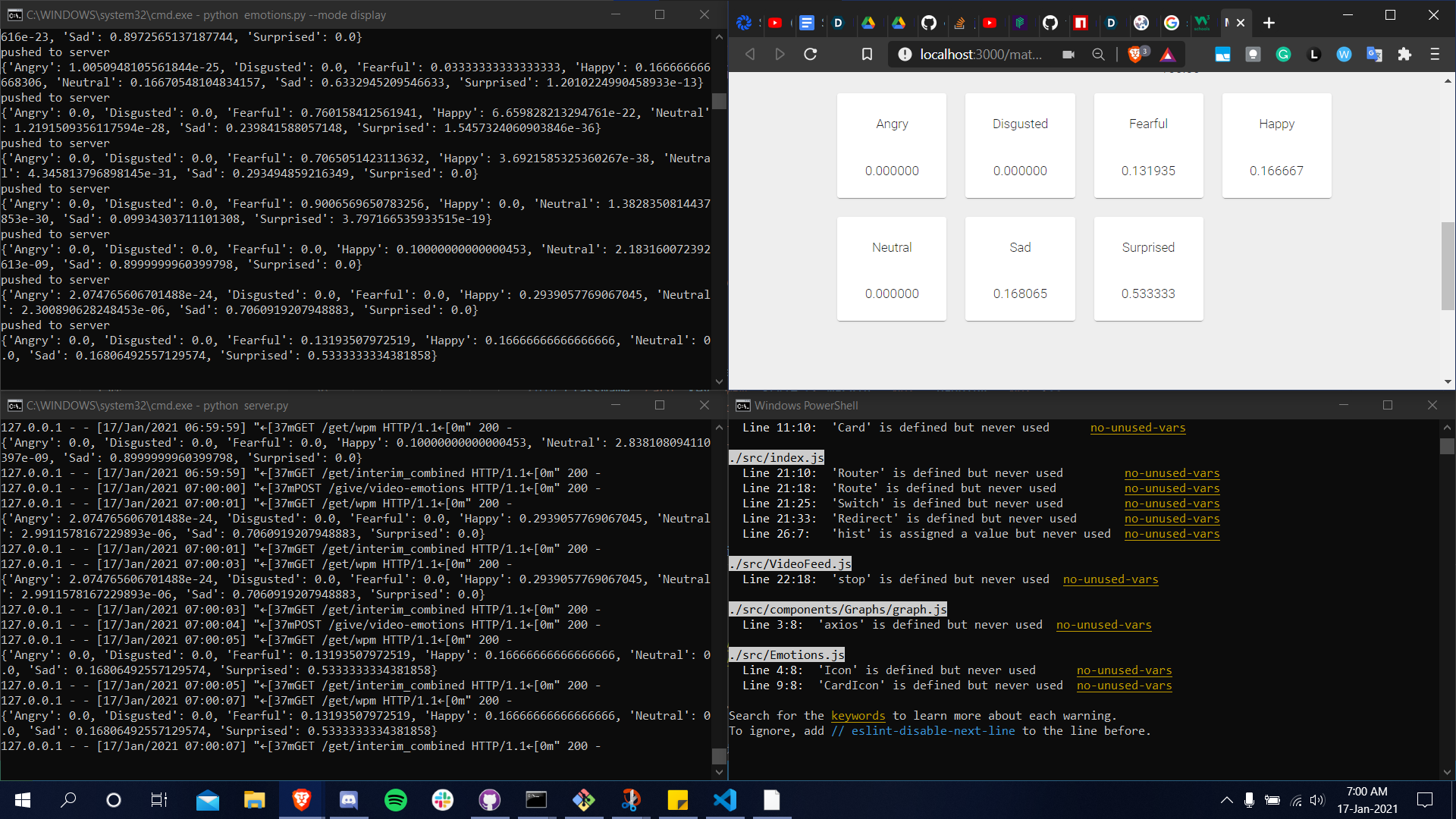This screenshot has height=819, width=1456.
Task: Click the Brave Rewards triangle icon
Action: pos(1168,54)
